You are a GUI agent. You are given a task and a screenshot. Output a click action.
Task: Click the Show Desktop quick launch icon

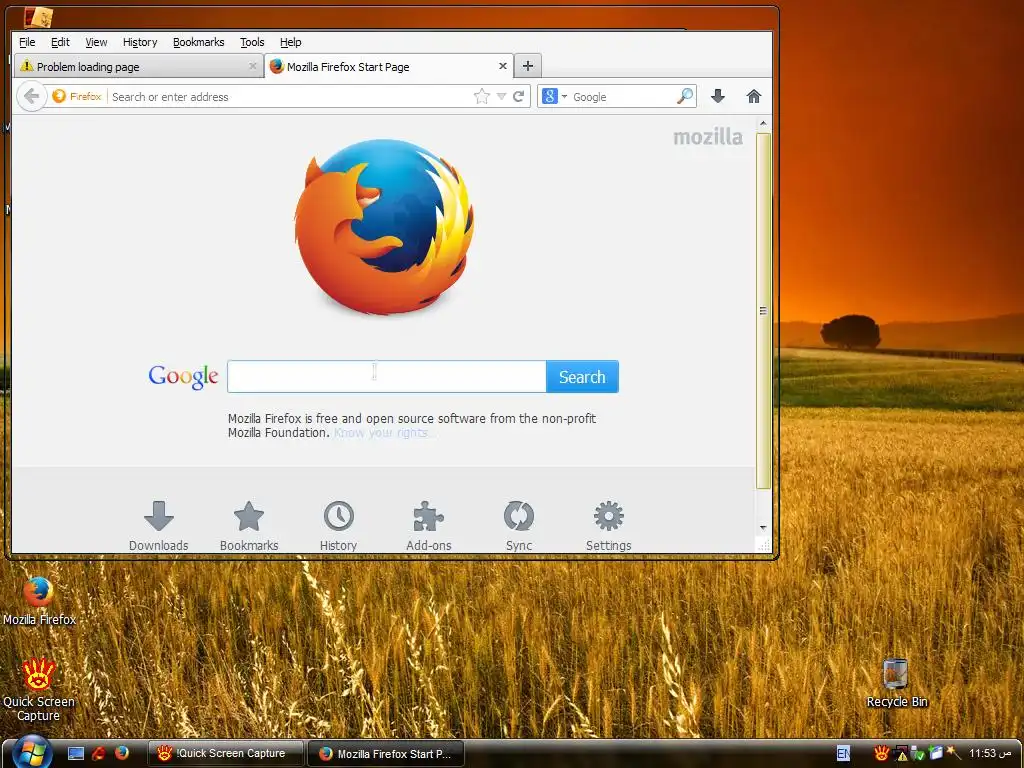76,754
